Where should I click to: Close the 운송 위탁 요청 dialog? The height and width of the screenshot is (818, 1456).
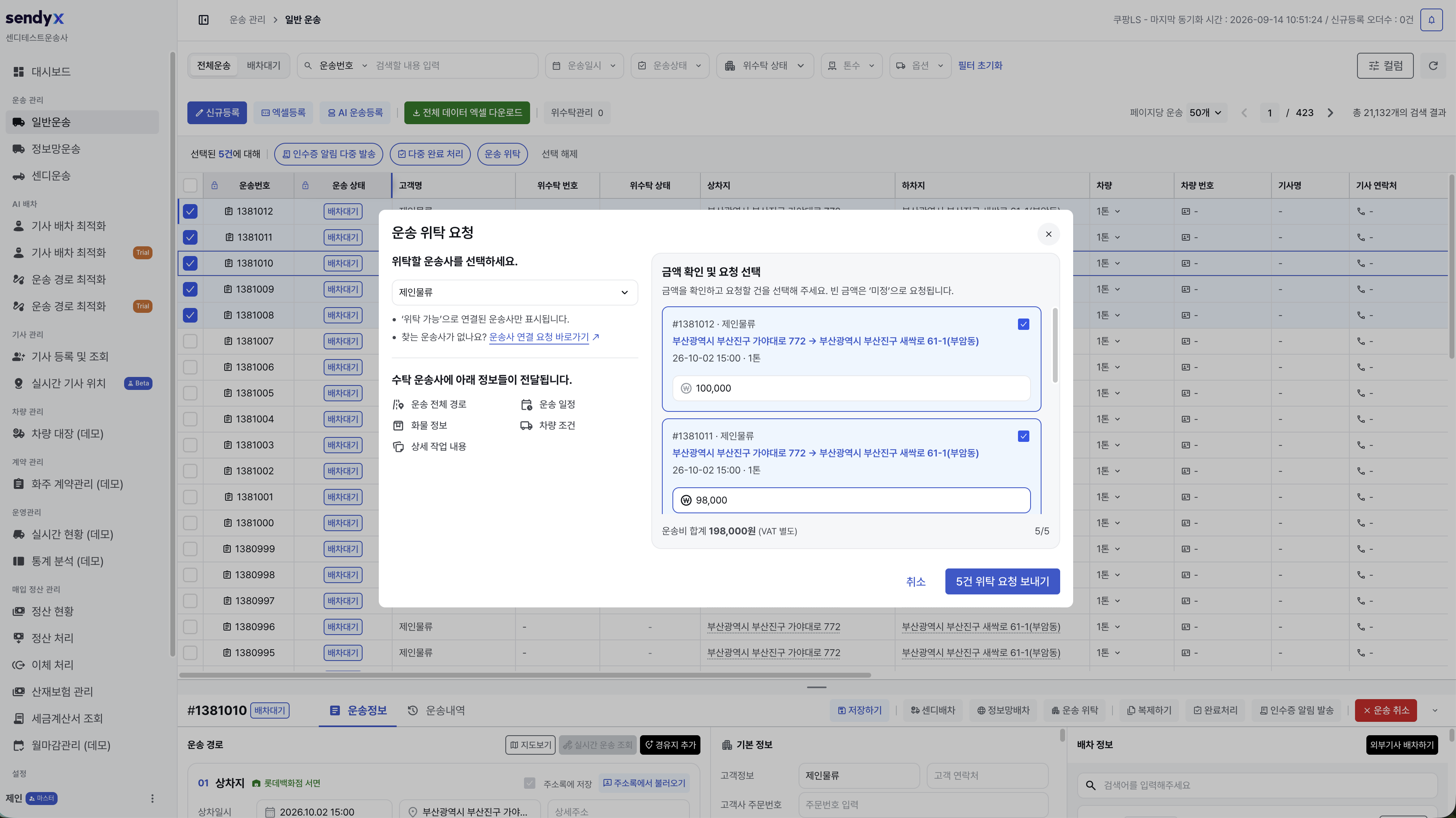pyautogui.click(x=1048, y=234)
